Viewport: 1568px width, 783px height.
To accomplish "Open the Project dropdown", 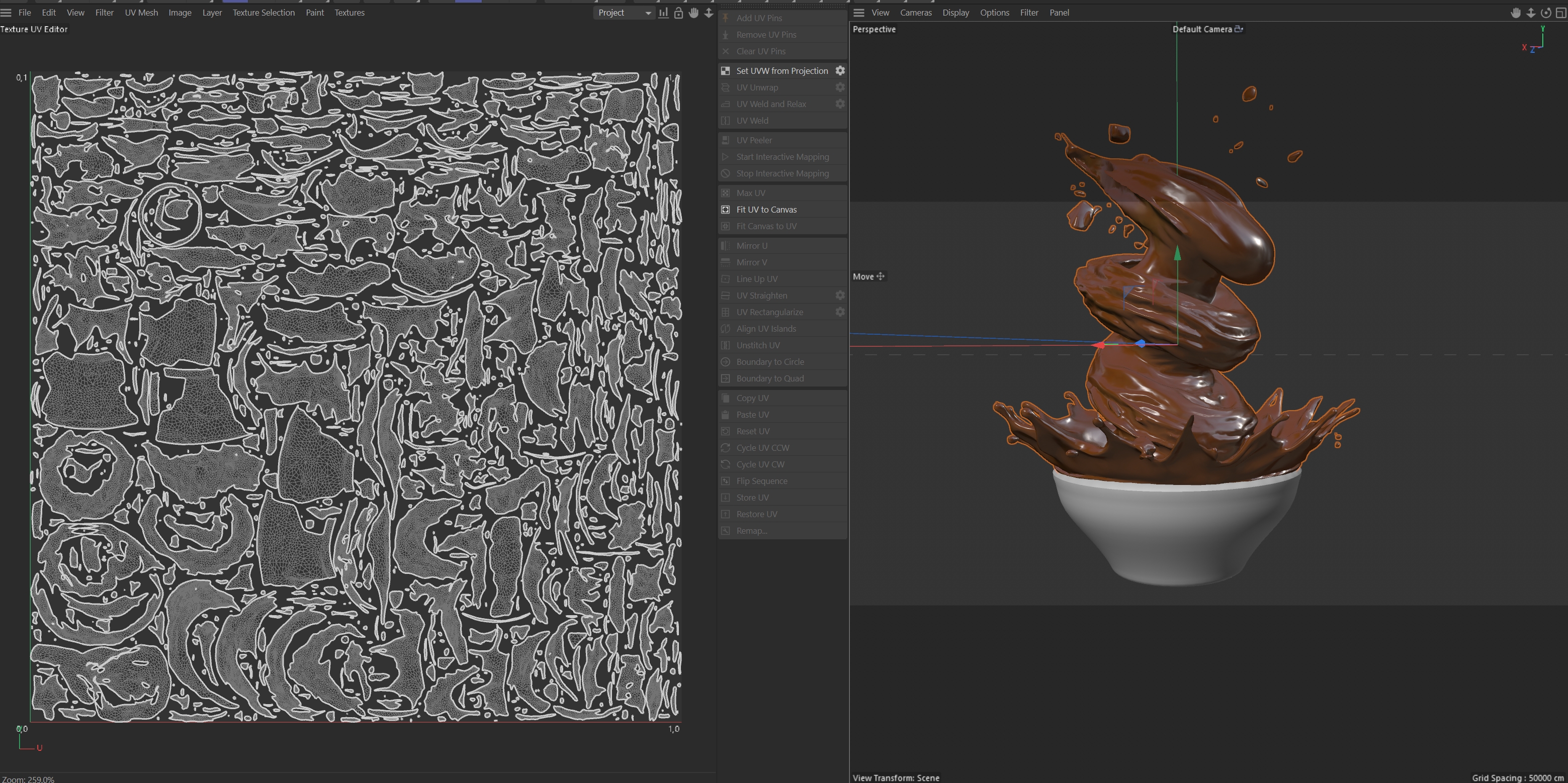I will (624, 13).
